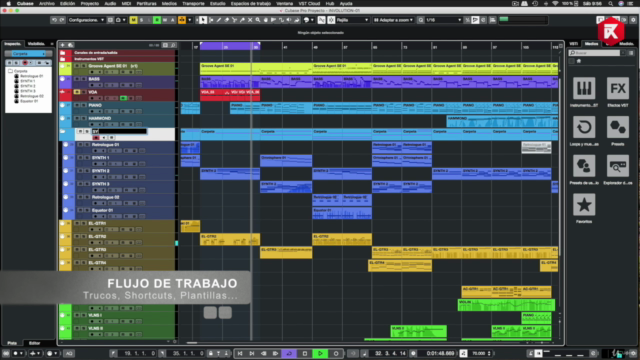Click the Record button in transport
Viewport: 640px width, 360px height.
(x=336, y=353)
